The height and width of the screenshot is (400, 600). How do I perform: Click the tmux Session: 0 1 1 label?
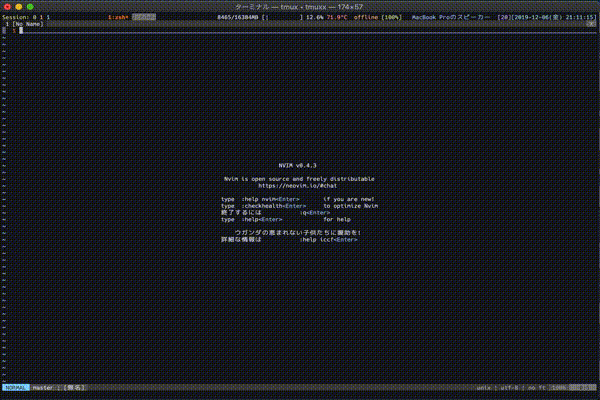26,17
